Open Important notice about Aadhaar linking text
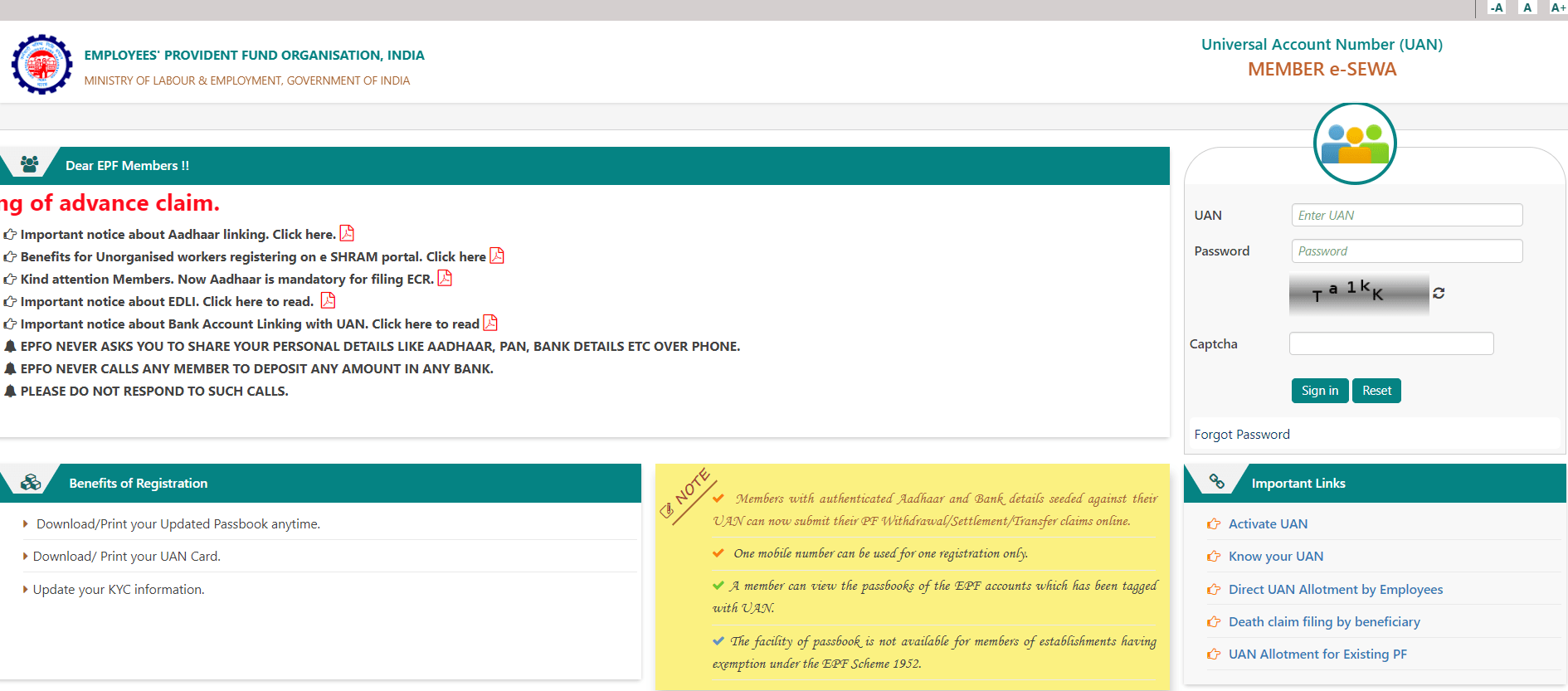 [178, 235]
